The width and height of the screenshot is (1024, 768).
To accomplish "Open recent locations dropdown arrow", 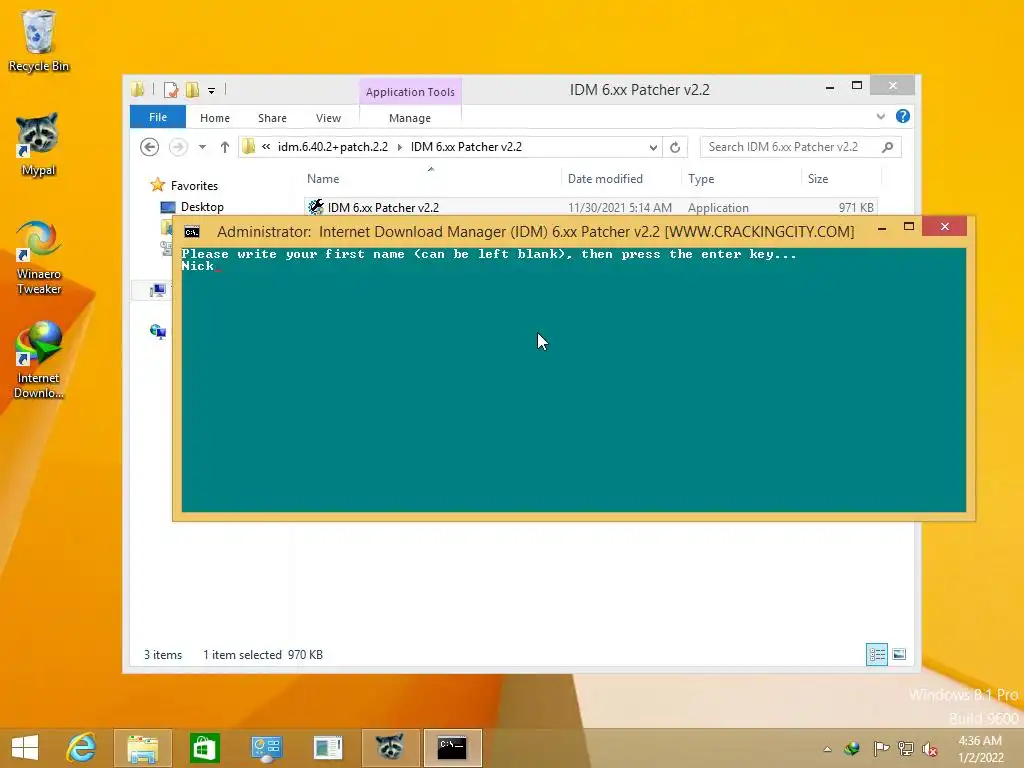I will coord(202,147).
